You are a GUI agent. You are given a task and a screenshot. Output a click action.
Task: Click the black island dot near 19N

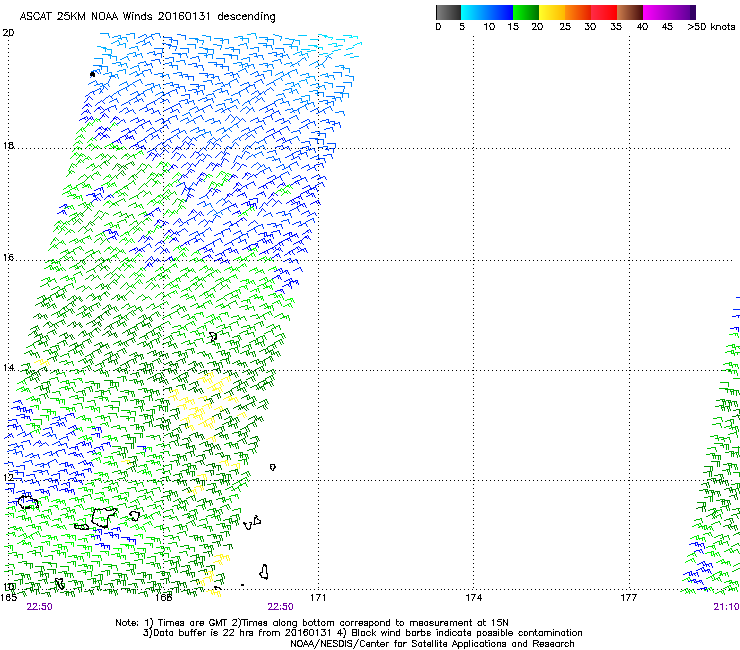[92, 74]
